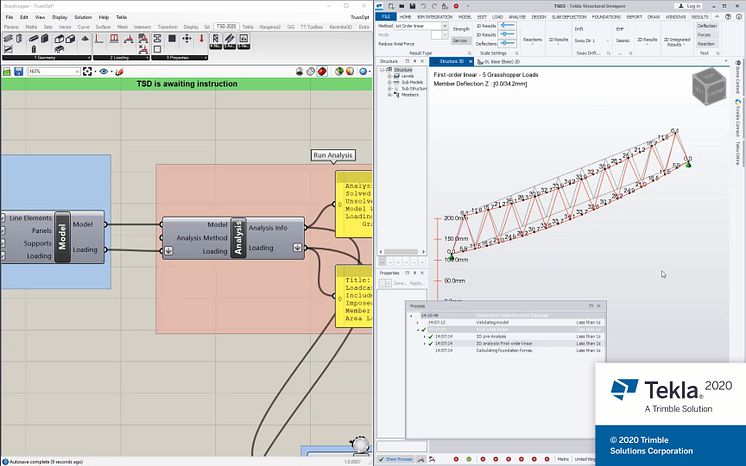Select the Model component node
Screen dimensions: 746x466
tap(61, 236)
